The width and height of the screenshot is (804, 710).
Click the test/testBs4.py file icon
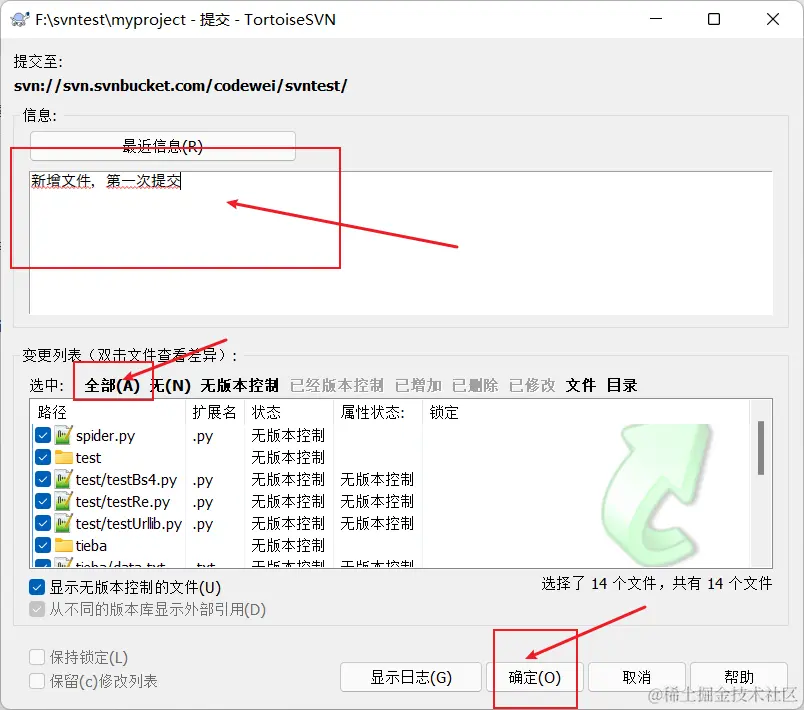pyautogui.click(x=64, y=479)
